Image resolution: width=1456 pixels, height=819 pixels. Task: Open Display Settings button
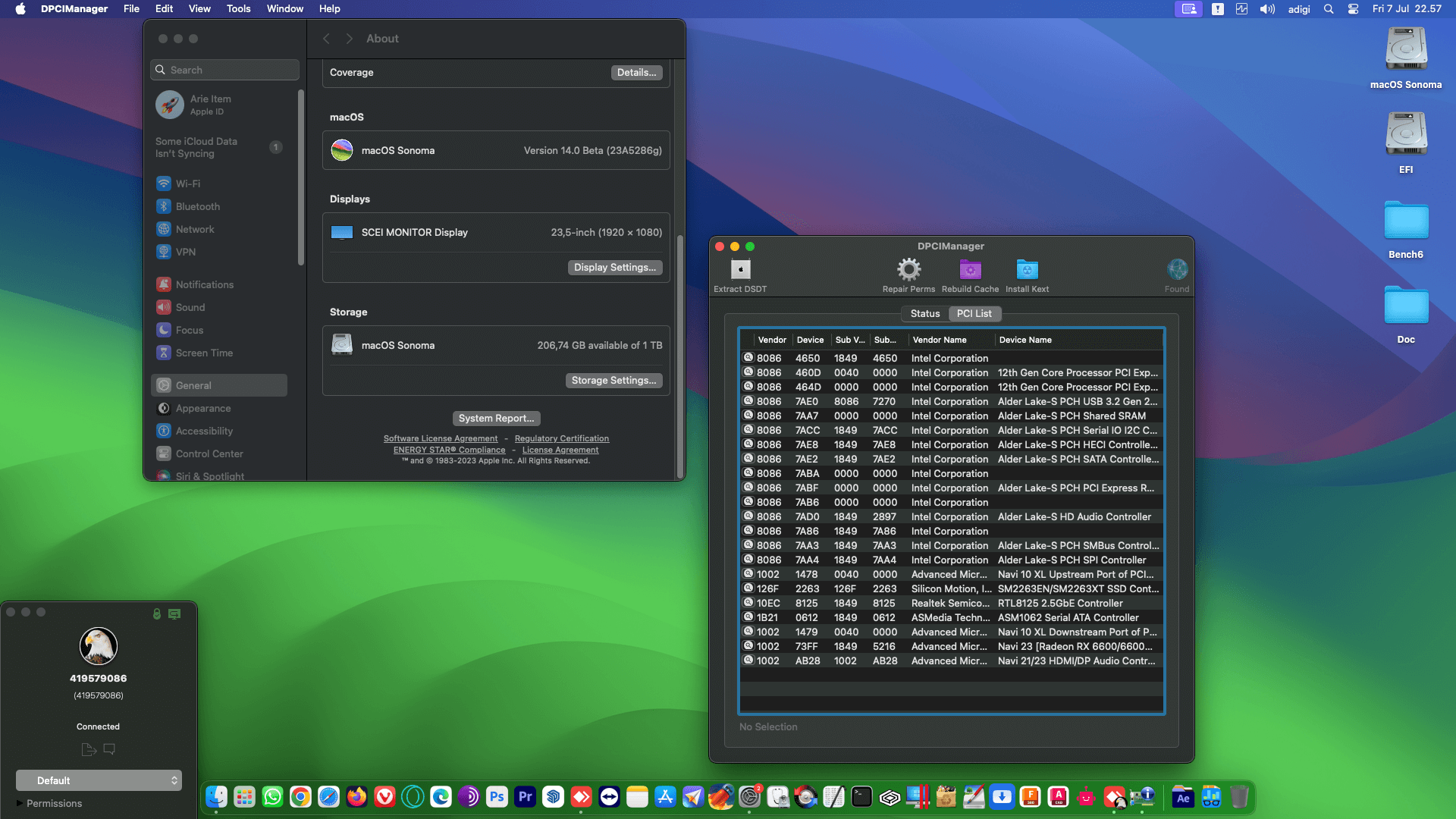click(x=615, y=267)
